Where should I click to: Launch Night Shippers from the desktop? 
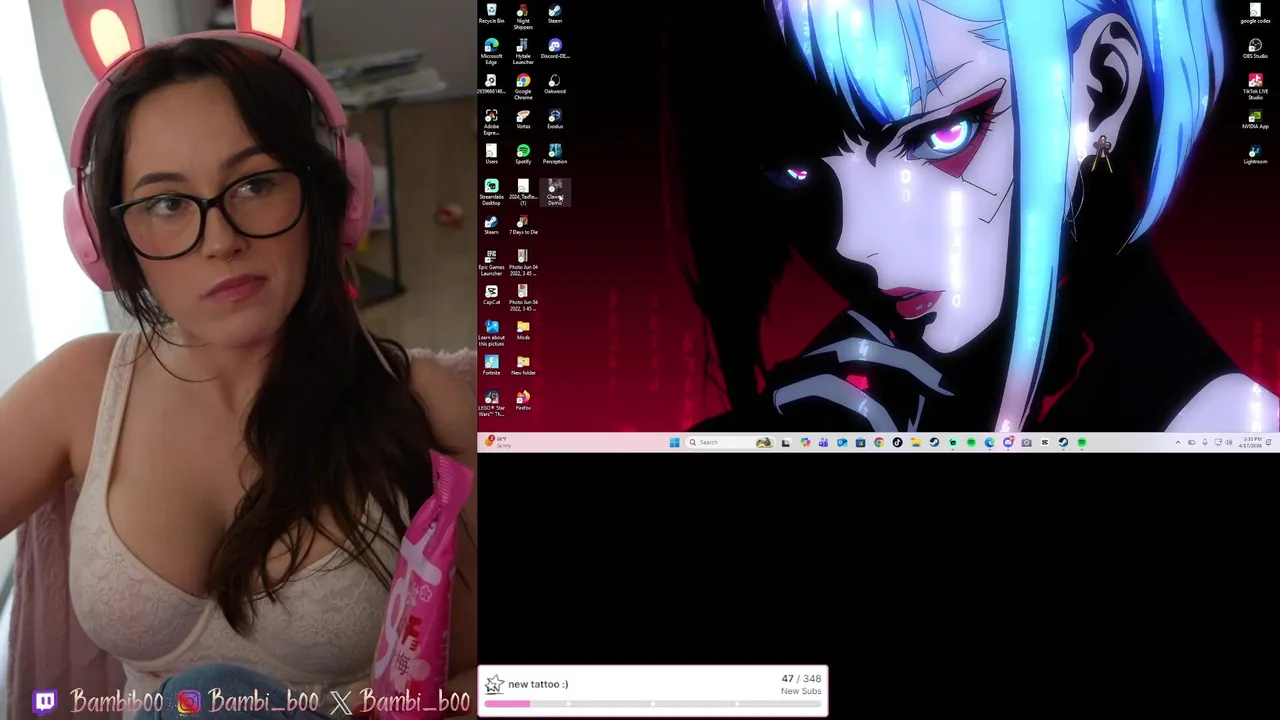tap(523, 16)
